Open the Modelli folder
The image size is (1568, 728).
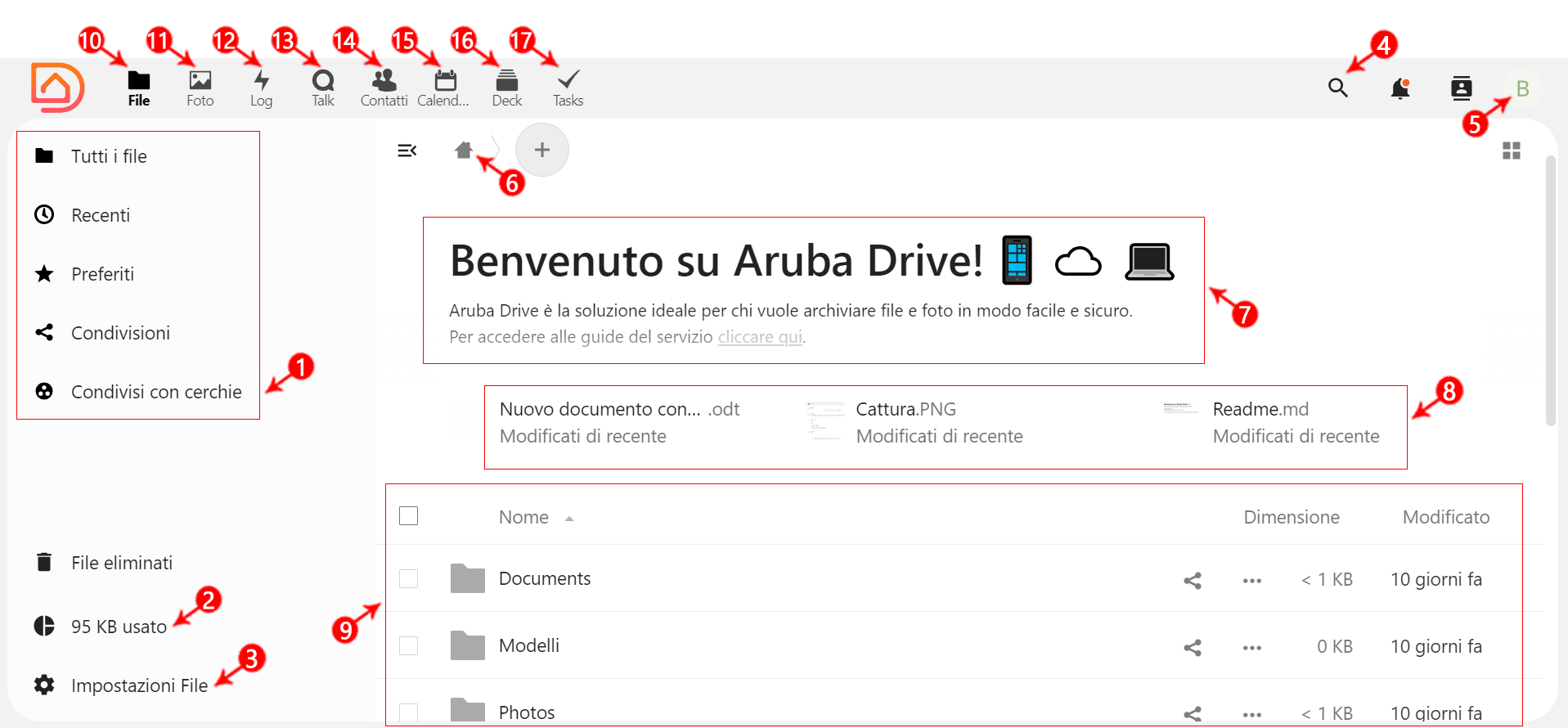coord(529,645)
